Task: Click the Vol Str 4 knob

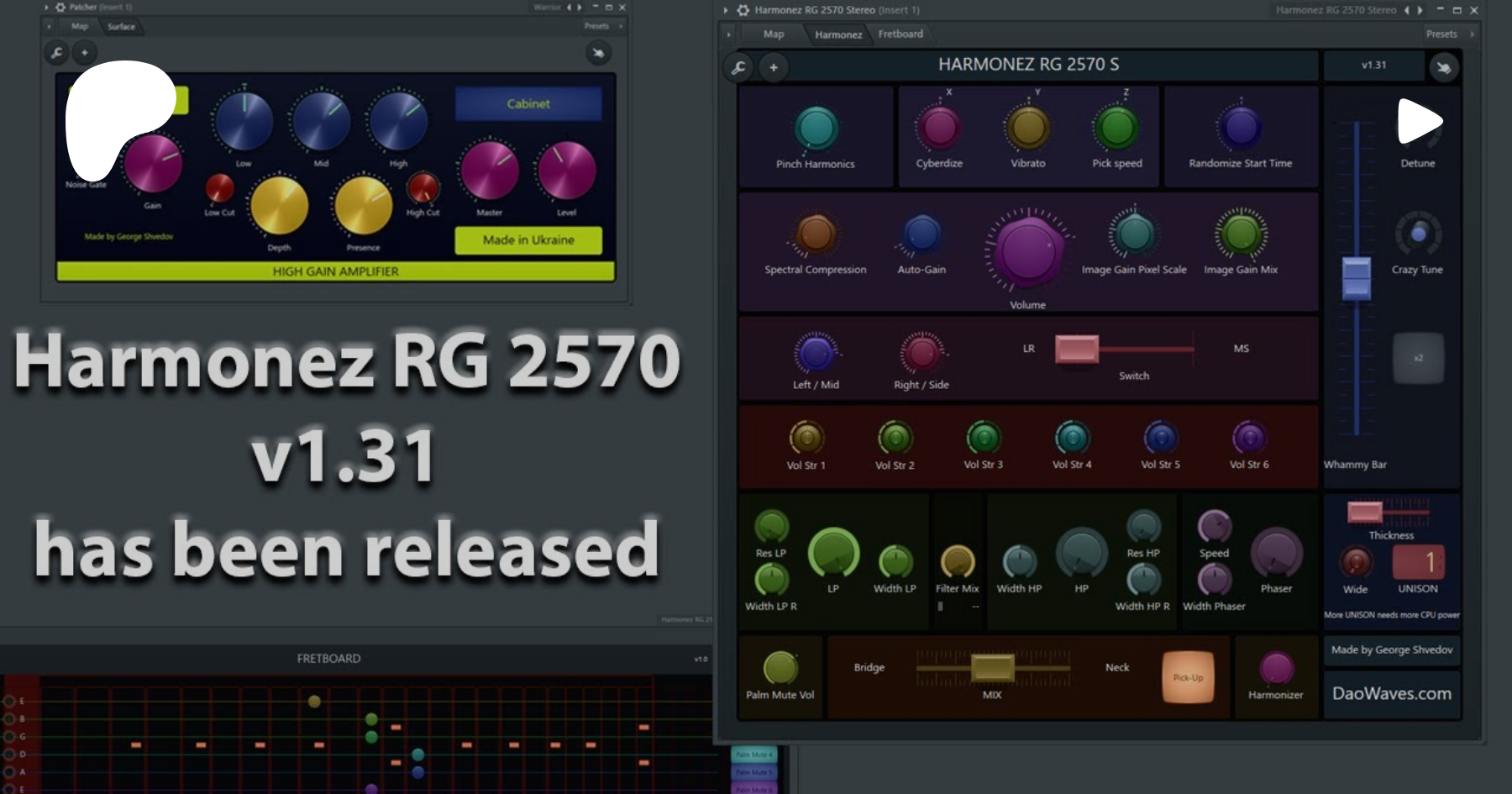Action: [x=1072, y=438]
